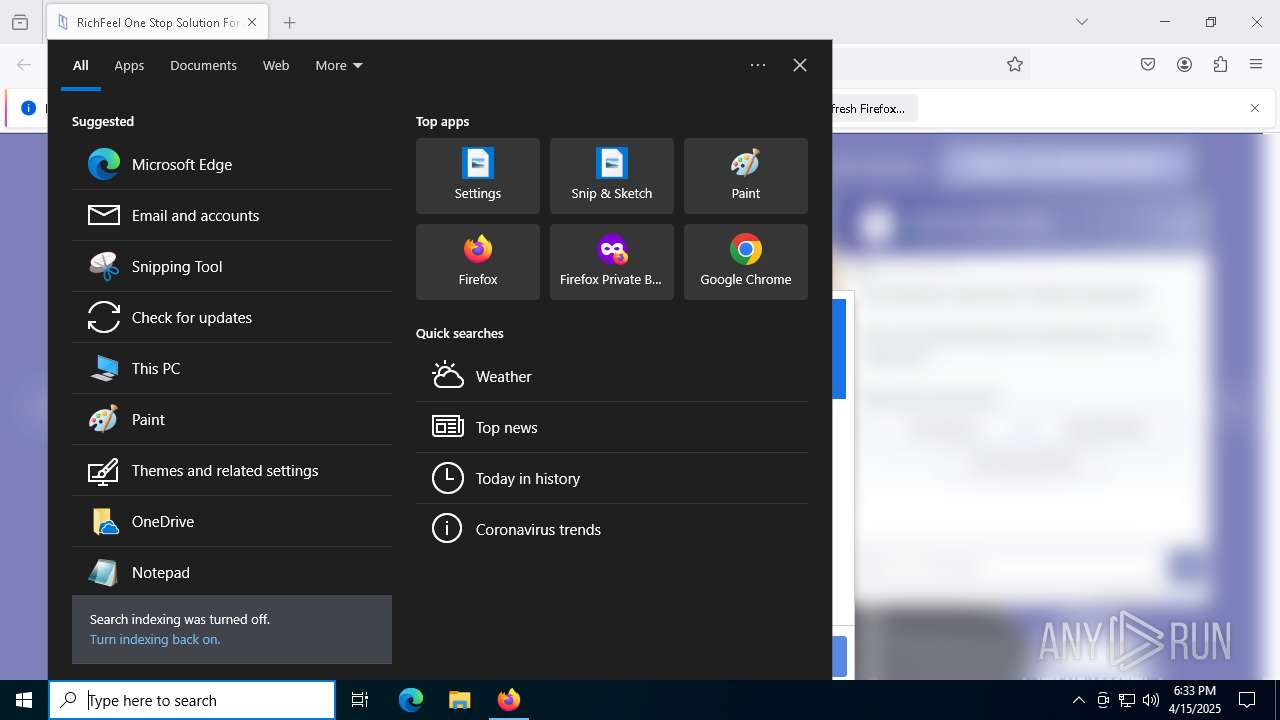Open This PC from suggestions
1280x720 pixels.
pos(232,369)
